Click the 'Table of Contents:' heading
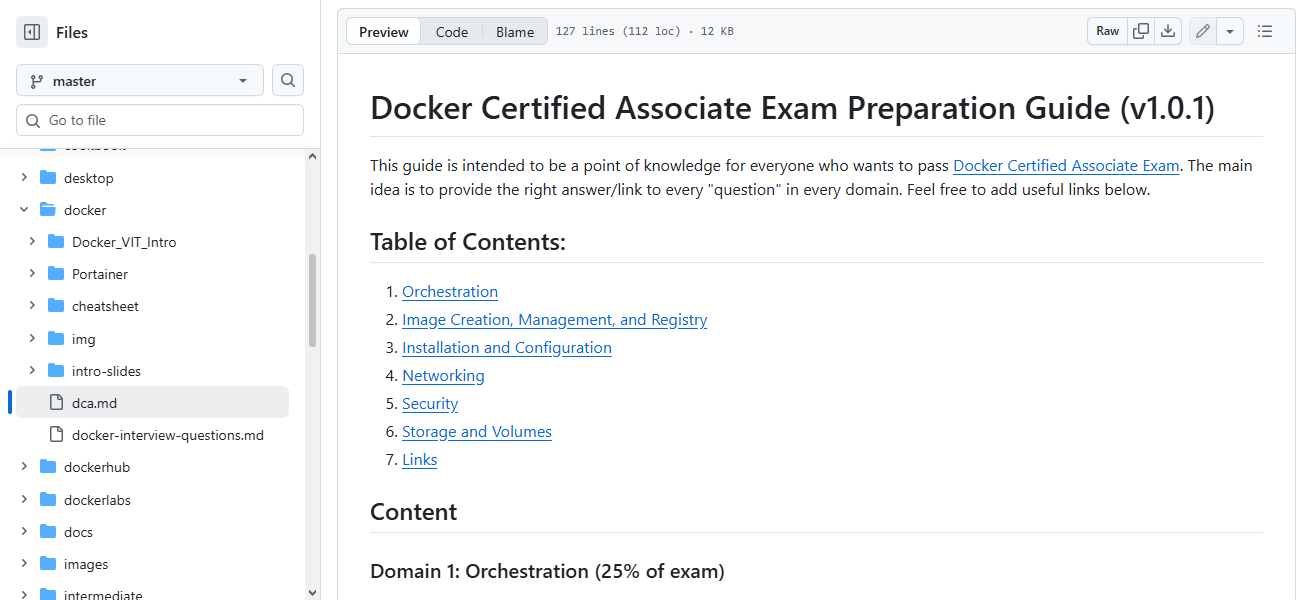This screenshot has height=600, width=1312. (468, 242)
